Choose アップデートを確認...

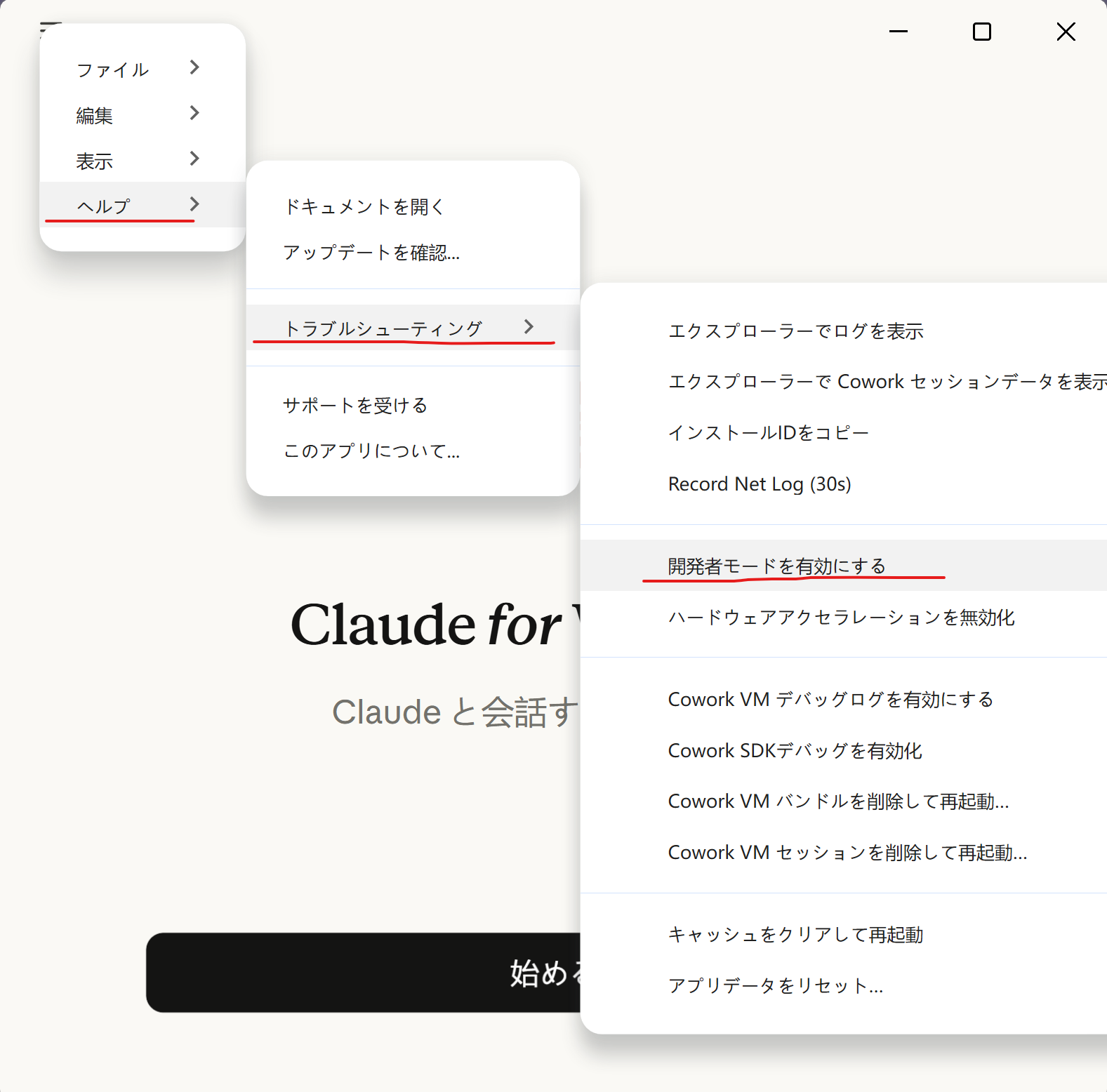(413, 252)
